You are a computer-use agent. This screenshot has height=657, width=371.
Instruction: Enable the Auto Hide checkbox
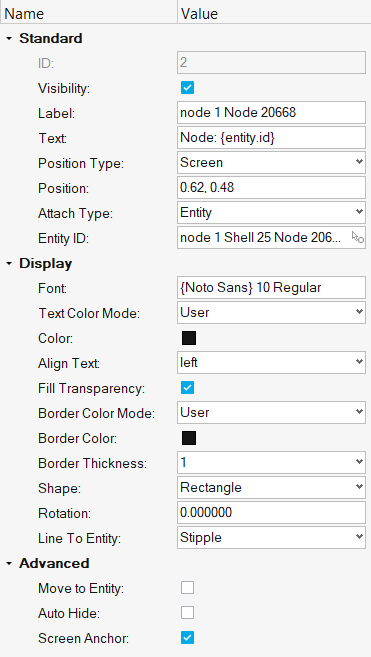coord(187,613)
